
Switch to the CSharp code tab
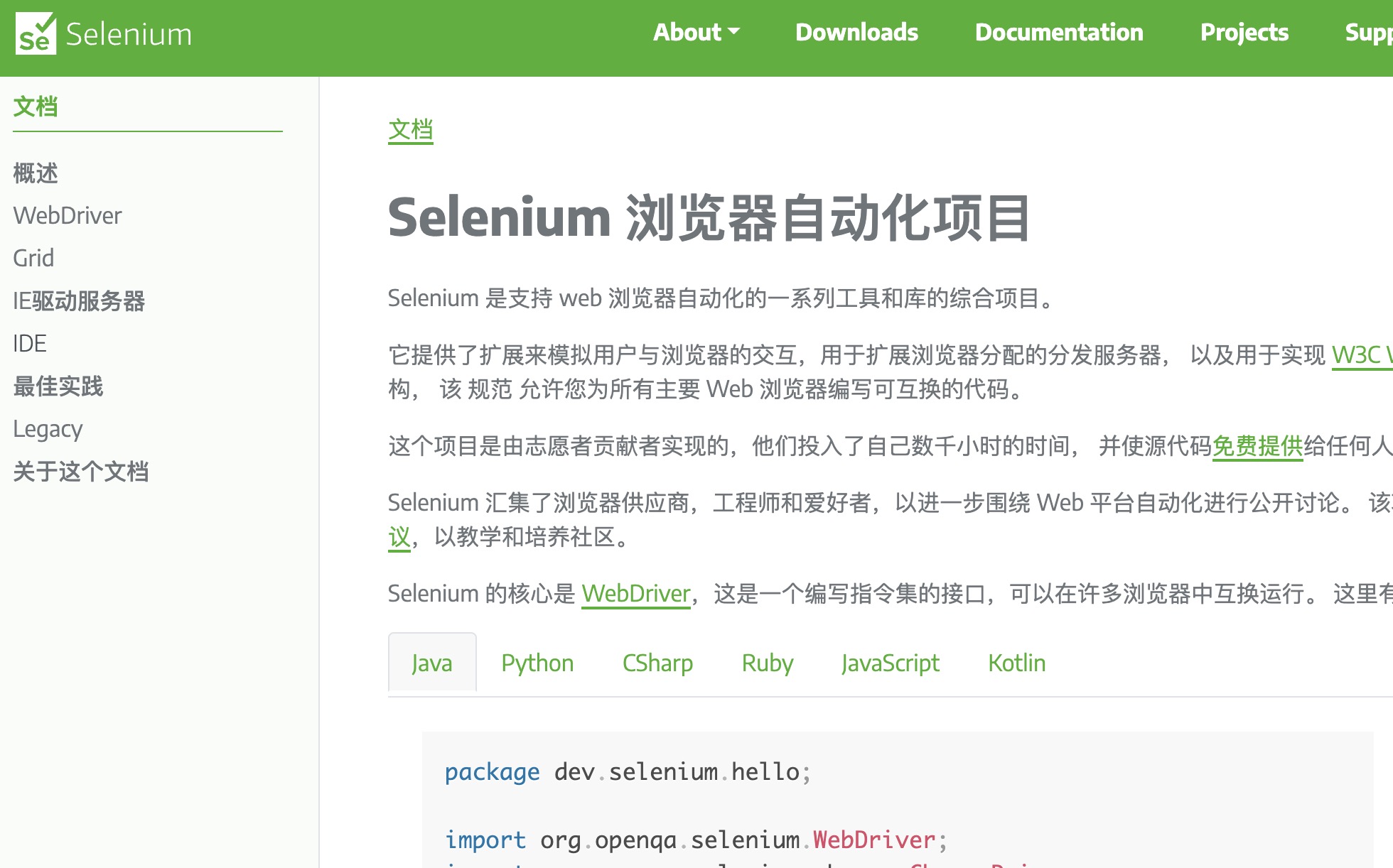[657, 663]
